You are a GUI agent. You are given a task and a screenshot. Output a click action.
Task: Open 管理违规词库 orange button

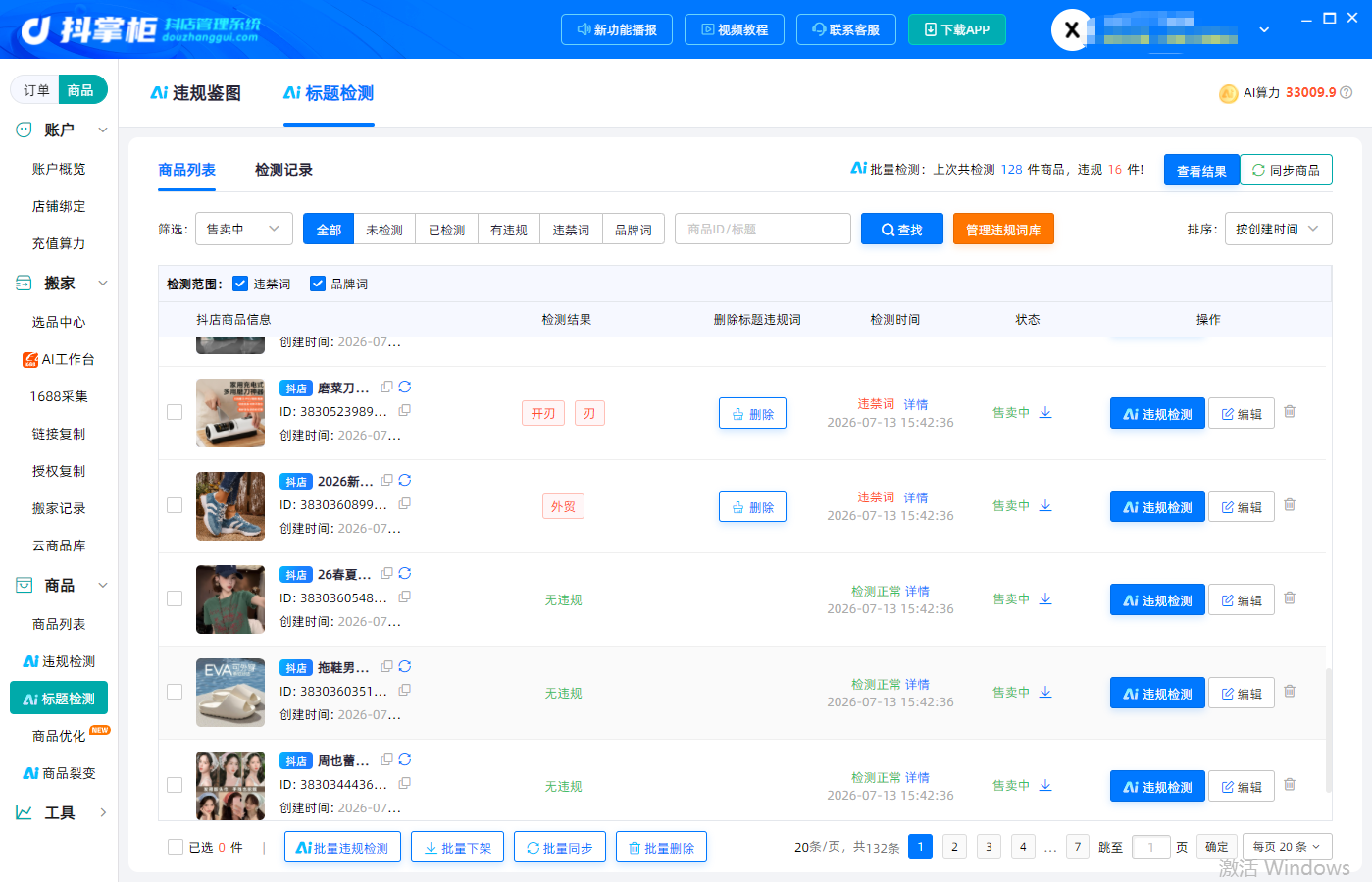coord(1003,229)
